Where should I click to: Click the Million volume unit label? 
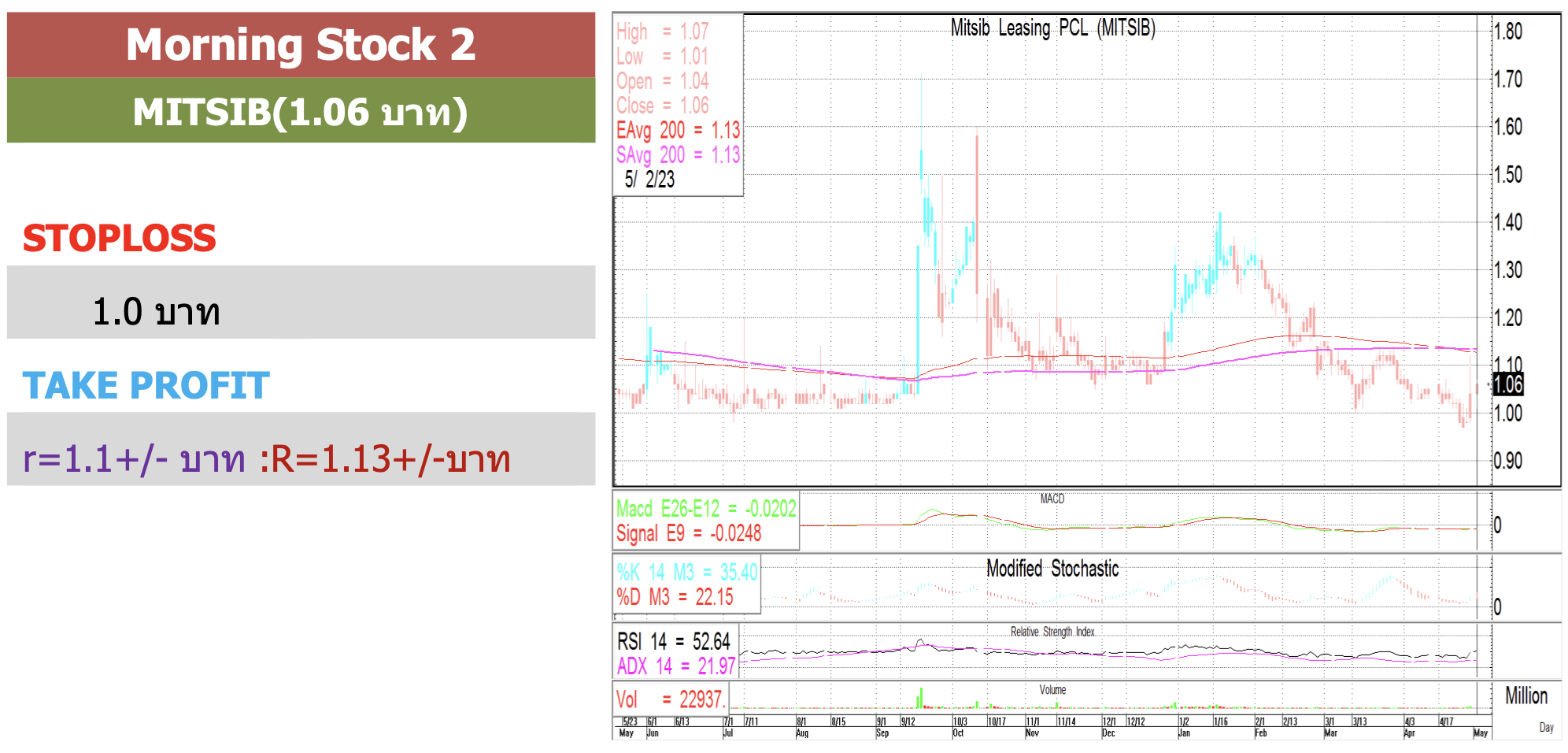(1526, 696)
